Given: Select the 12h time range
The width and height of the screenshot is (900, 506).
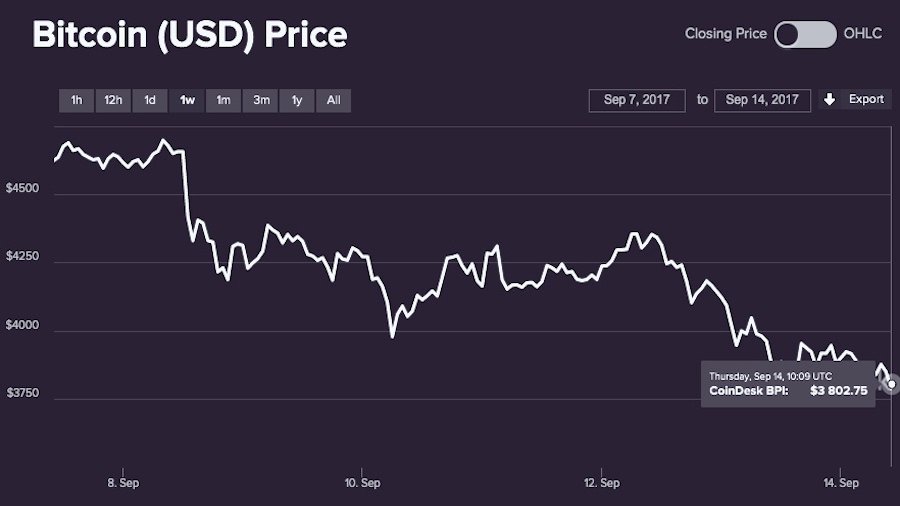Looking at the screenshot, I should coord(113,100).
